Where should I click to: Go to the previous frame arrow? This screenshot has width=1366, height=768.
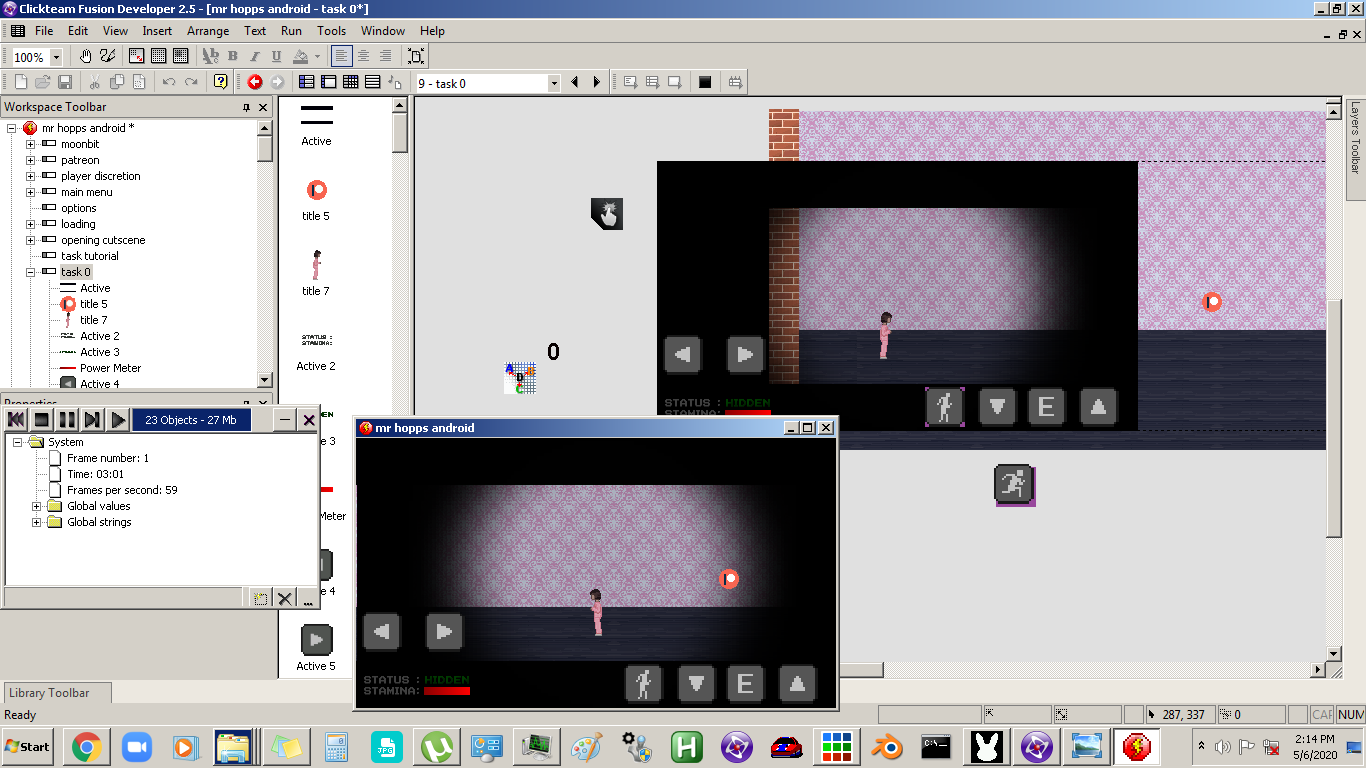point(575,82)
